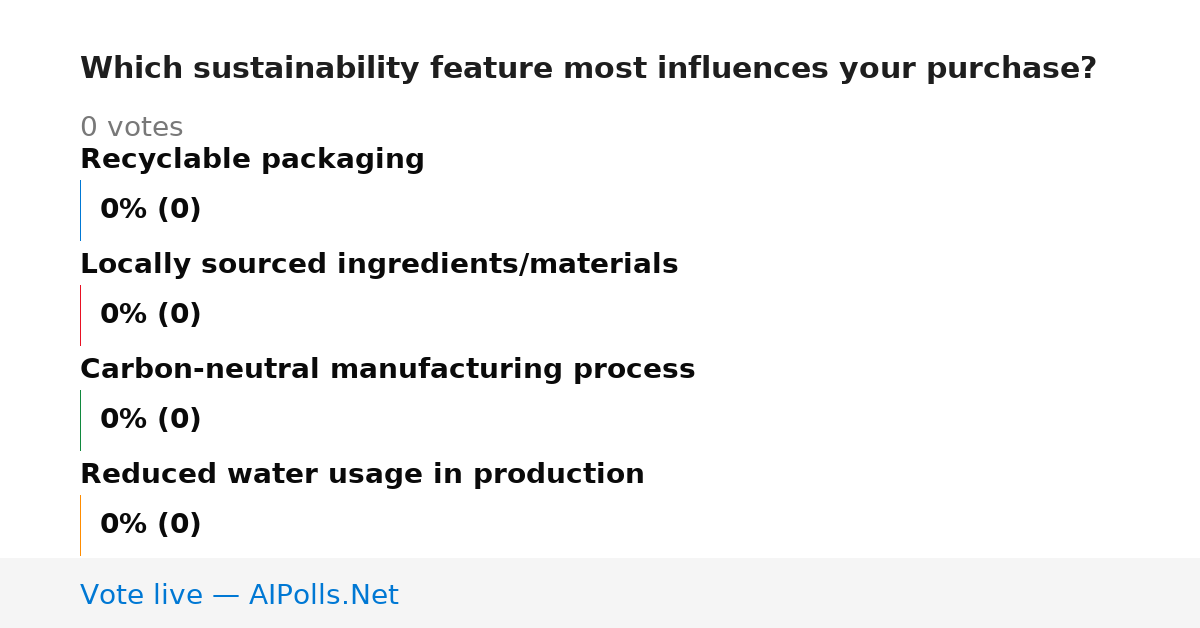Click the 0 votes total count
This screenshot has width=1200, height=628.
pyautogui.click(x=131, y=128)
